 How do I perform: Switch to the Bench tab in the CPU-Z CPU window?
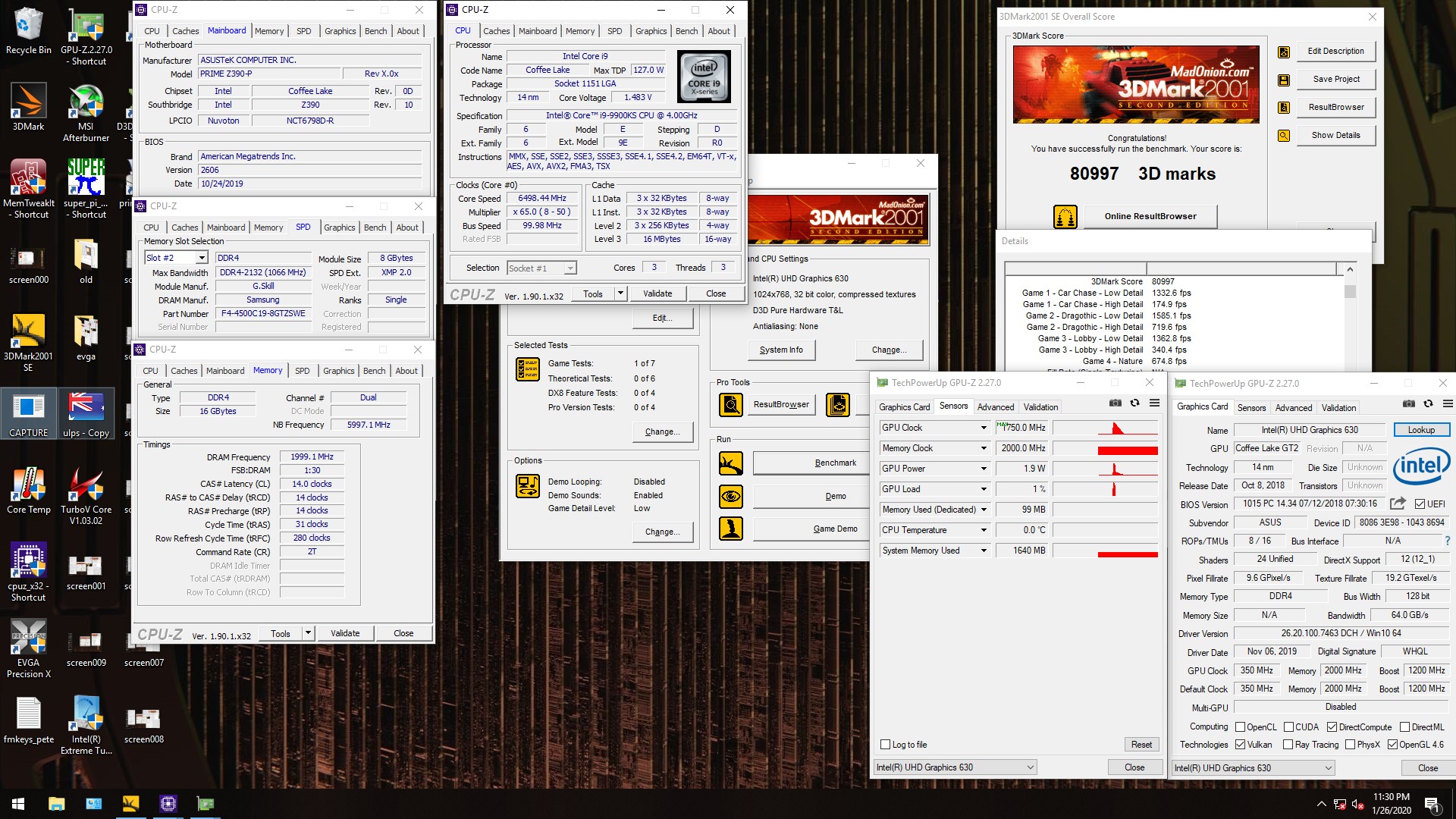click(x=686, y=31)
